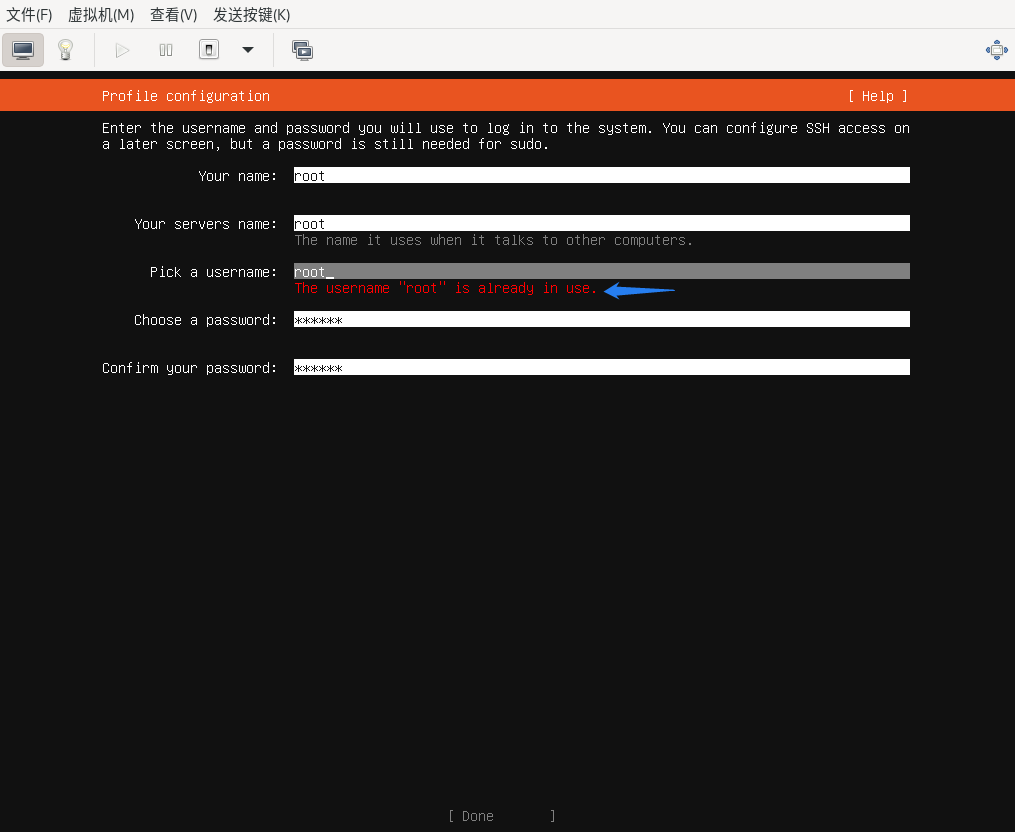Image resolution: width=1015 pixels, height=832 pixels.
Task: Open the manage VM snapshots icon
Action: point(302,50)
